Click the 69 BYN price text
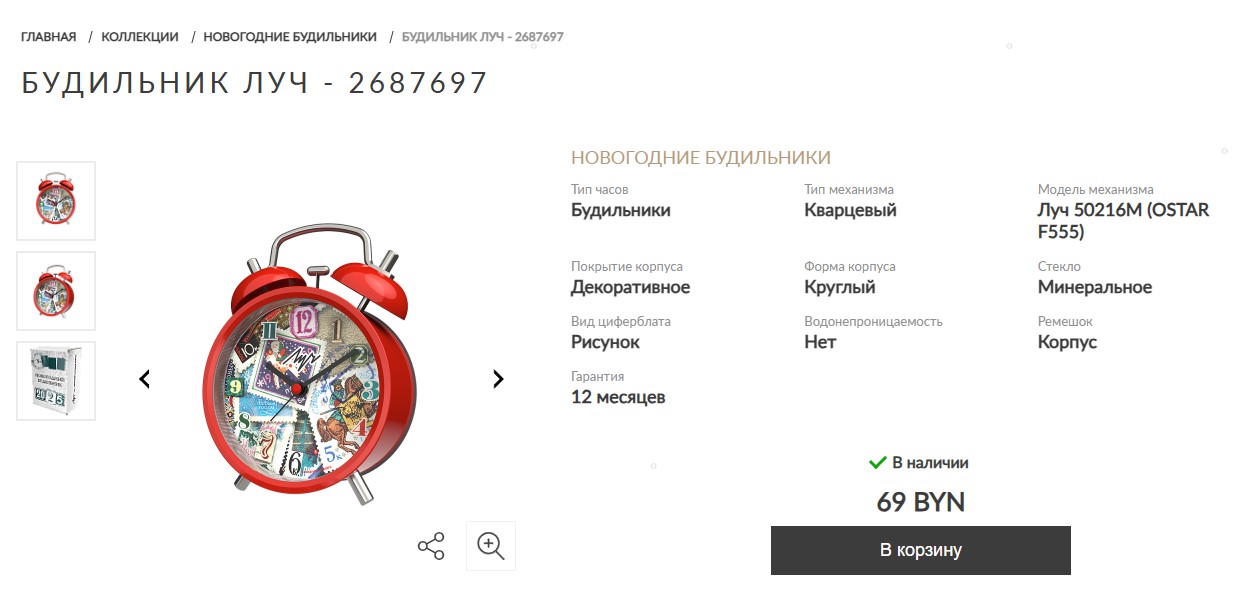Screen dimensions: 1246x594 (x=921, y=502)
